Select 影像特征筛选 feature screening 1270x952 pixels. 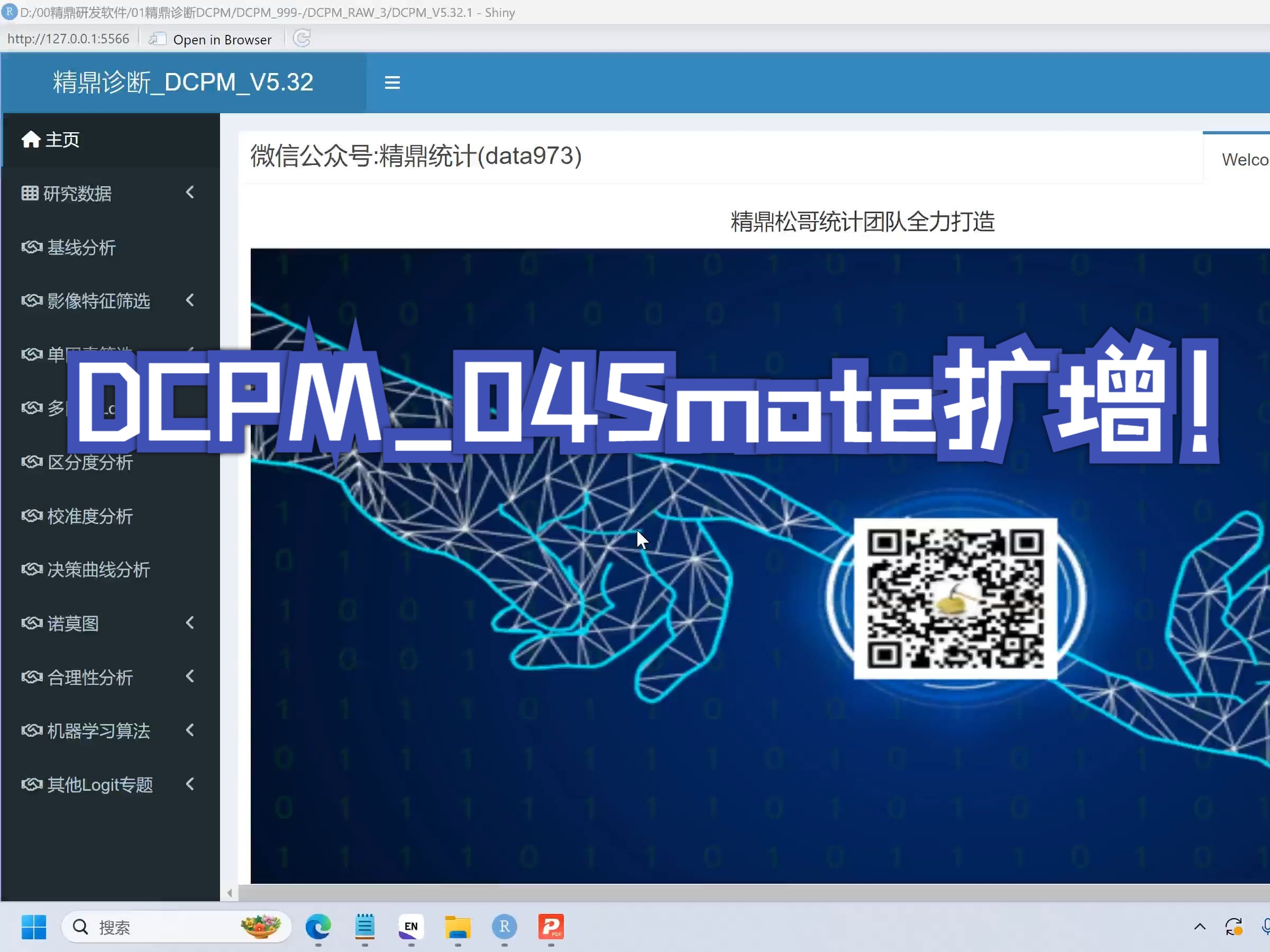click(99, 301)
